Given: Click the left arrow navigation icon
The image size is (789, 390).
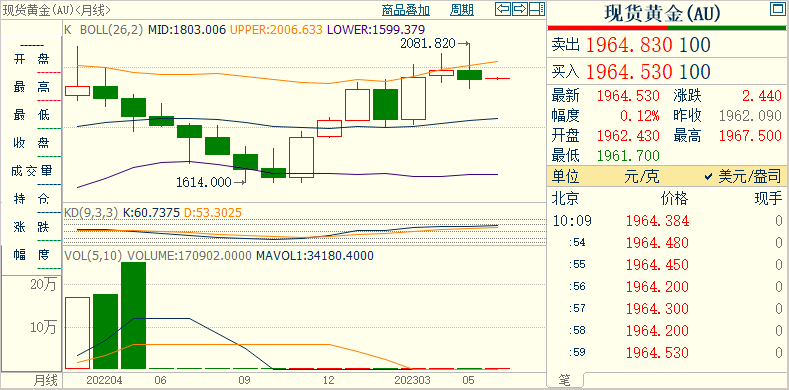Looking at the screenshot, I should pos(503,9).
